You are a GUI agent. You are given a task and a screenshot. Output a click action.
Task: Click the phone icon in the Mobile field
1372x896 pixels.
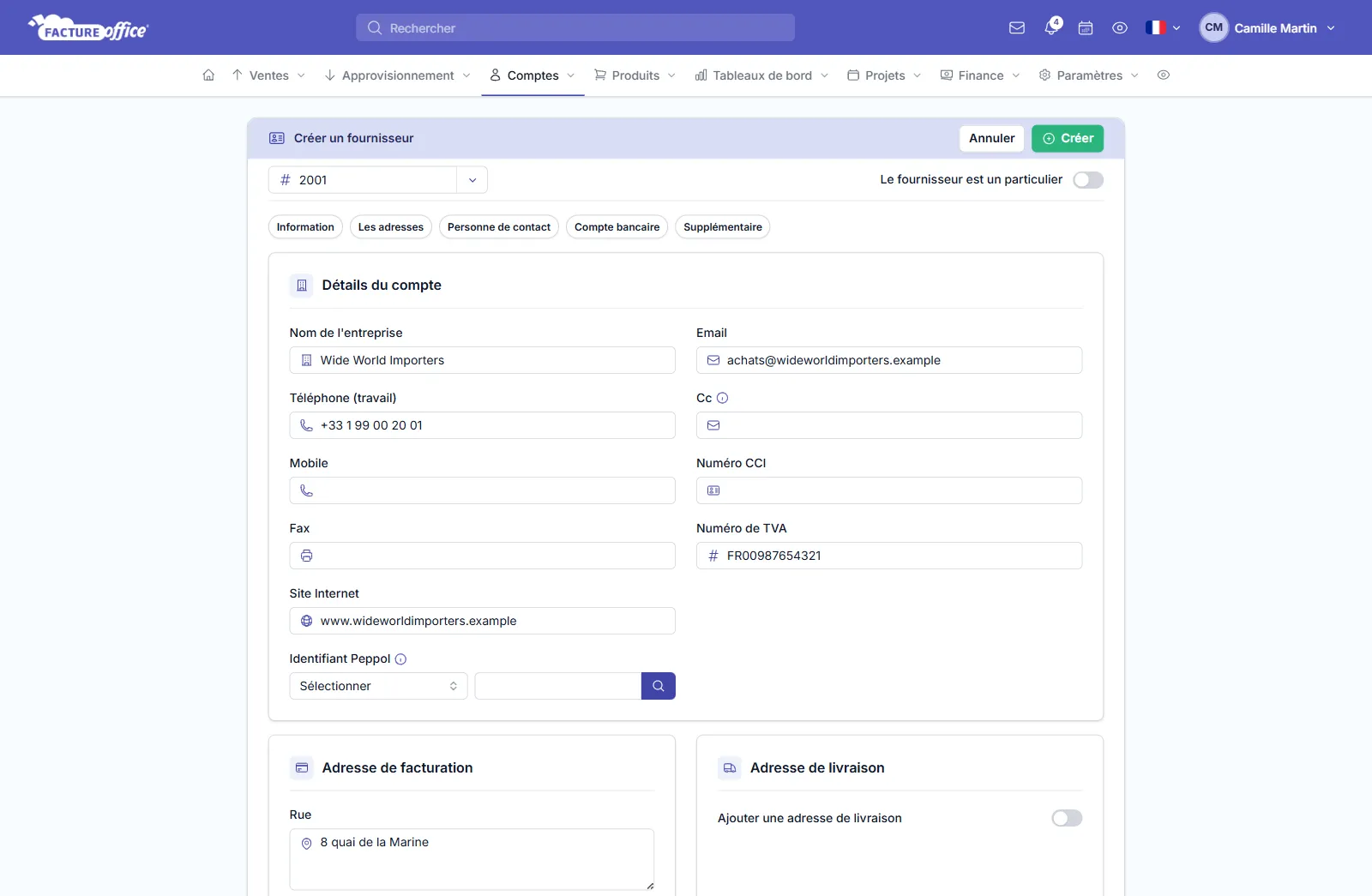(306, 490)
